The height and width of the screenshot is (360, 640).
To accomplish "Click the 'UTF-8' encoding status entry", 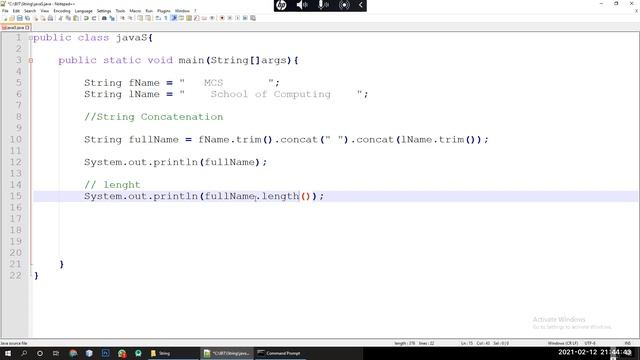I will point(590,343).
